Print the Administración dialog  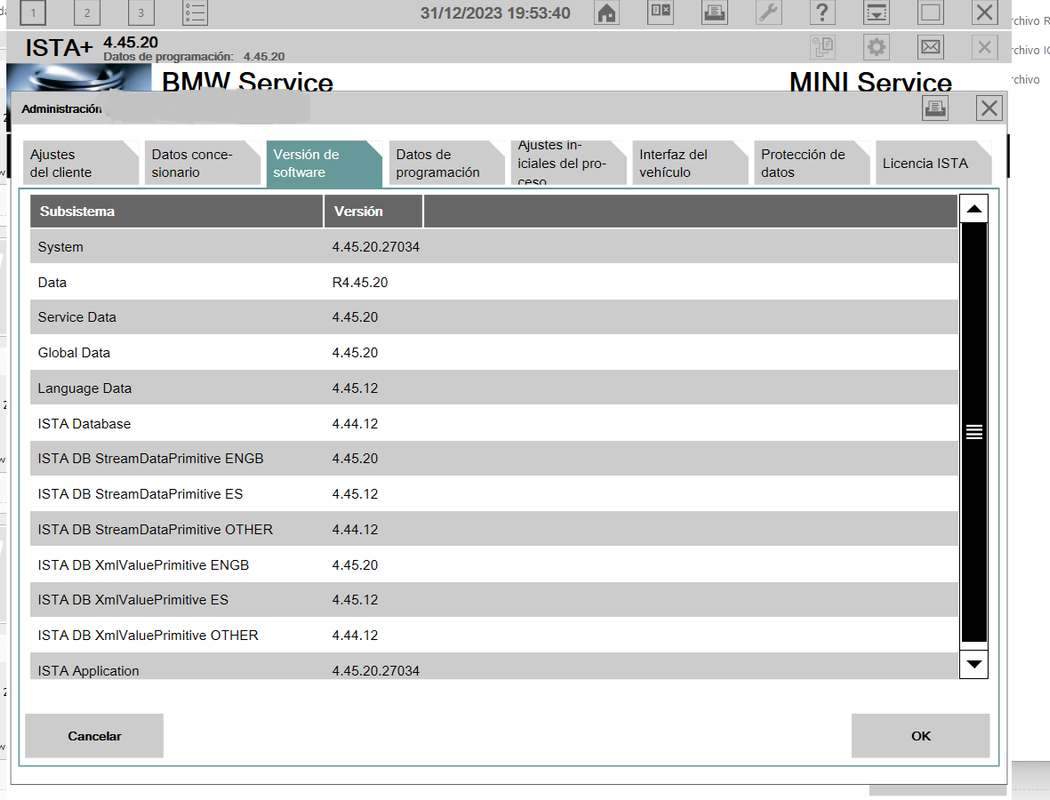[x=935, y=108]
